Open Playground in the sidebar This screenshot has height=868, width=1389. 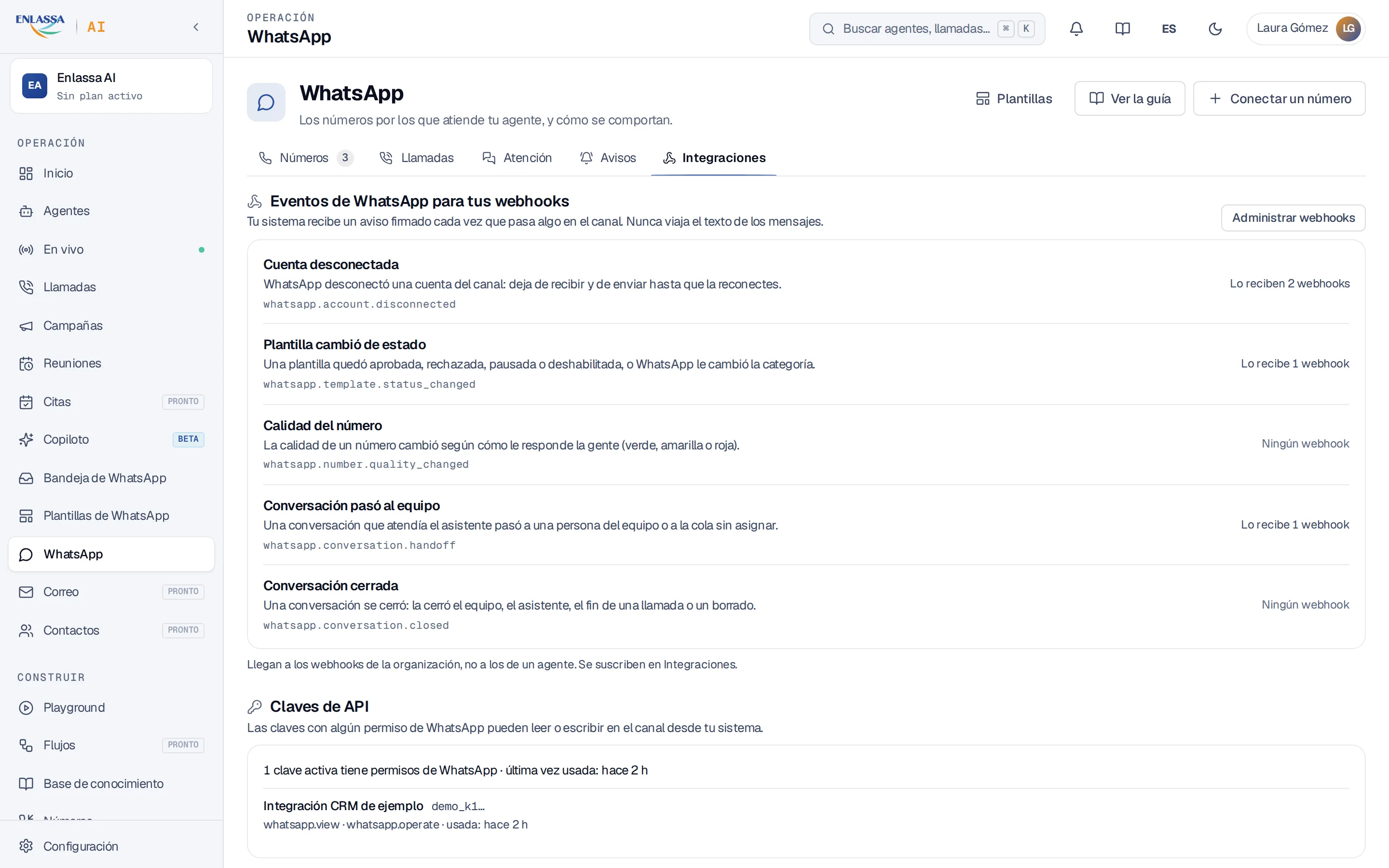(111, 708)
